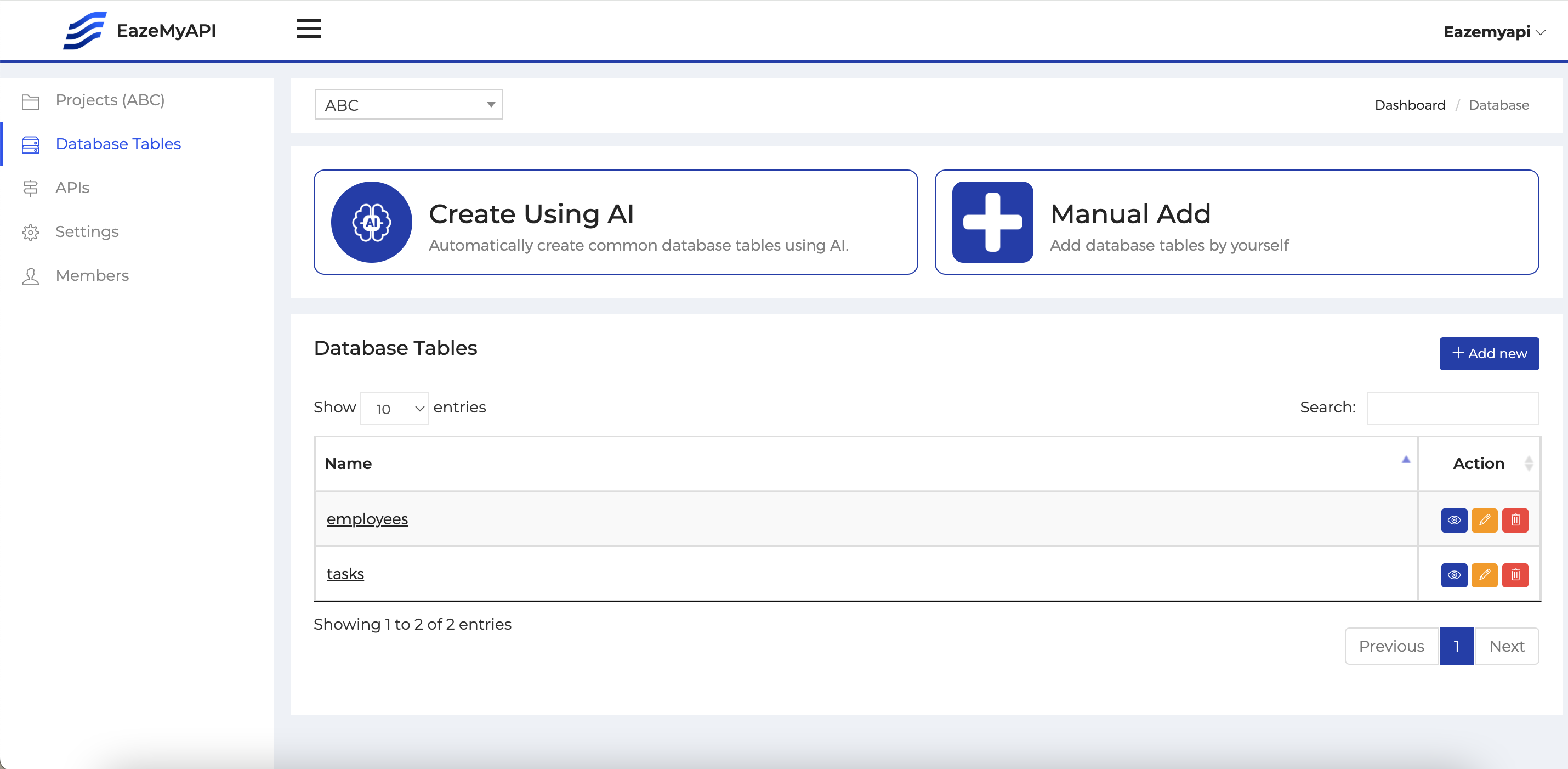Viewport: 1568px width, 769px height.
Task: Navigate to Dashboard breadcrumb
Action: click(1410, 104)
